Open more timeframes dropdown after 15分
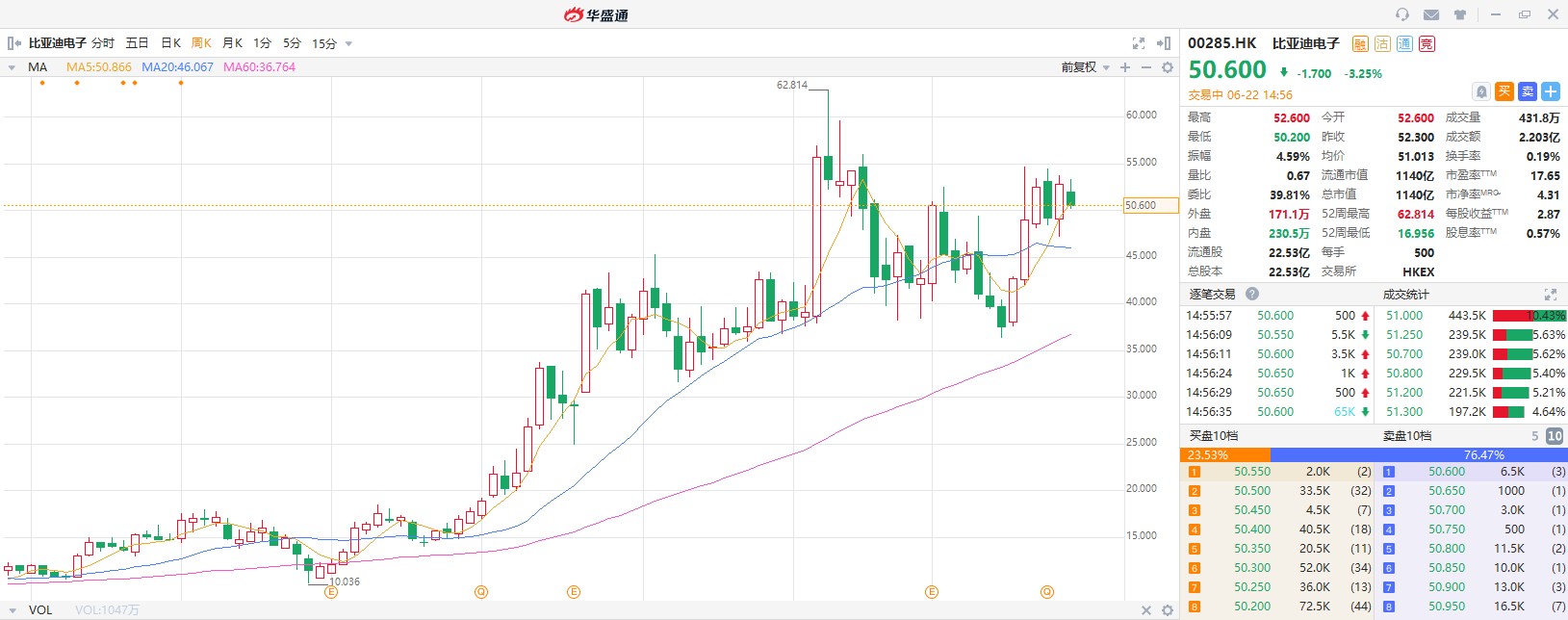 (x=348, y=43)
